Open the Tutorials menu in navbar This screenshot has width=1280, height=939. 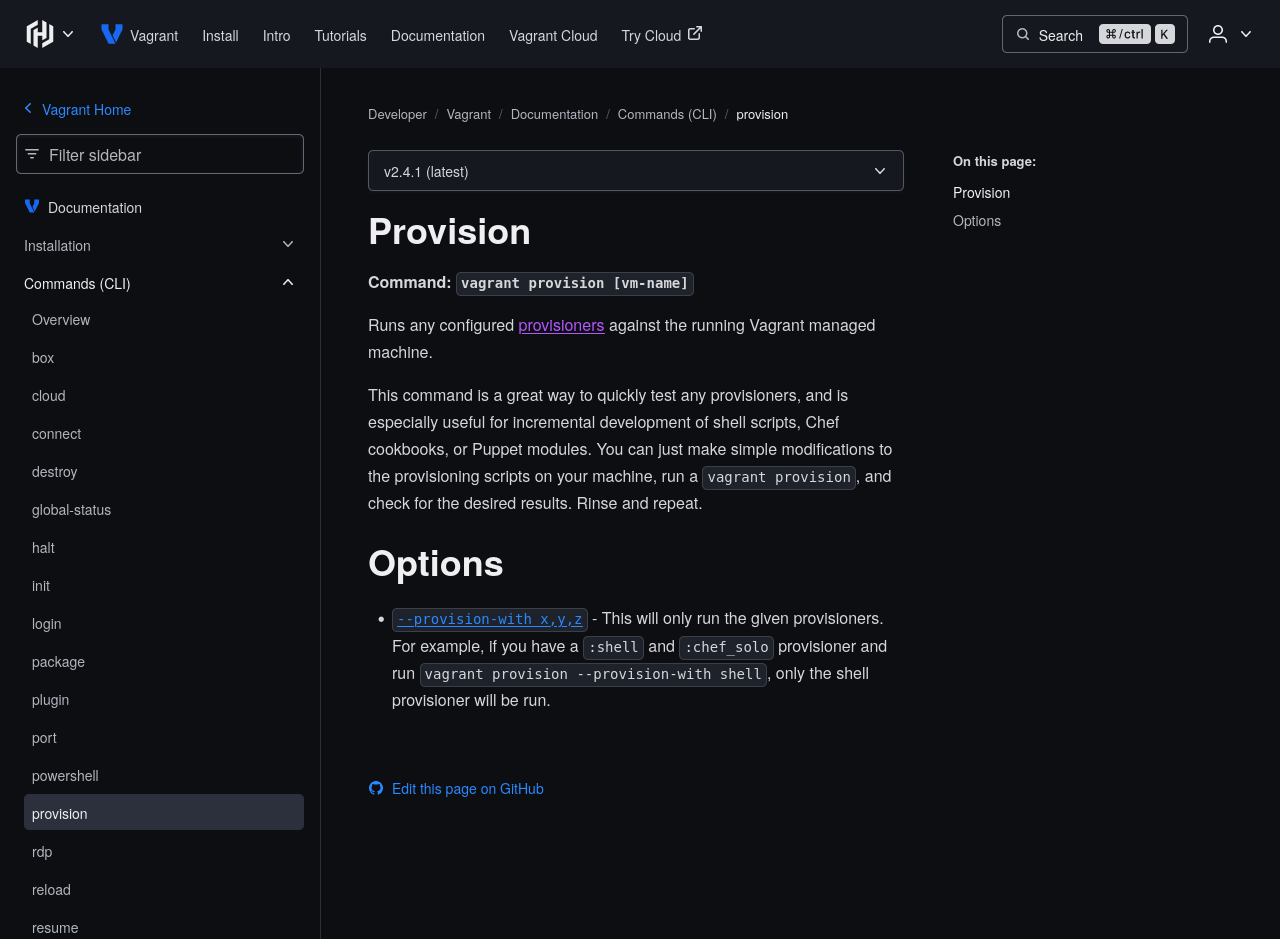coord(340,36)
